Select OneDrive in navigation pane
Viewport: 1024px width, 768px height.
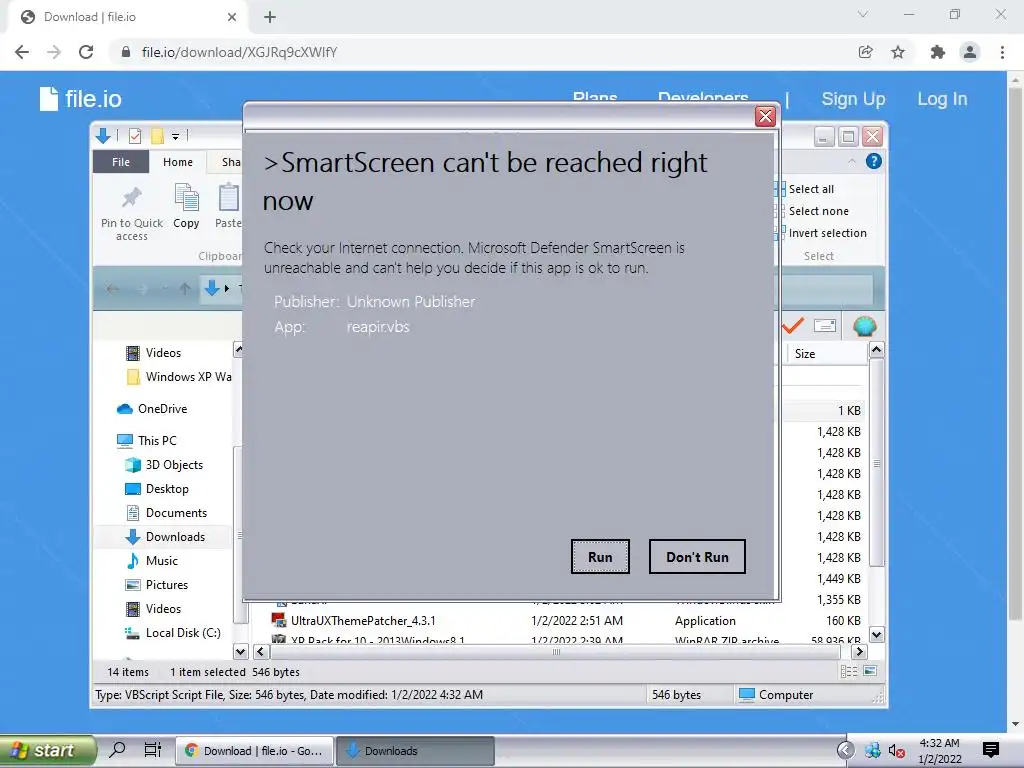(x=152, y=409)
